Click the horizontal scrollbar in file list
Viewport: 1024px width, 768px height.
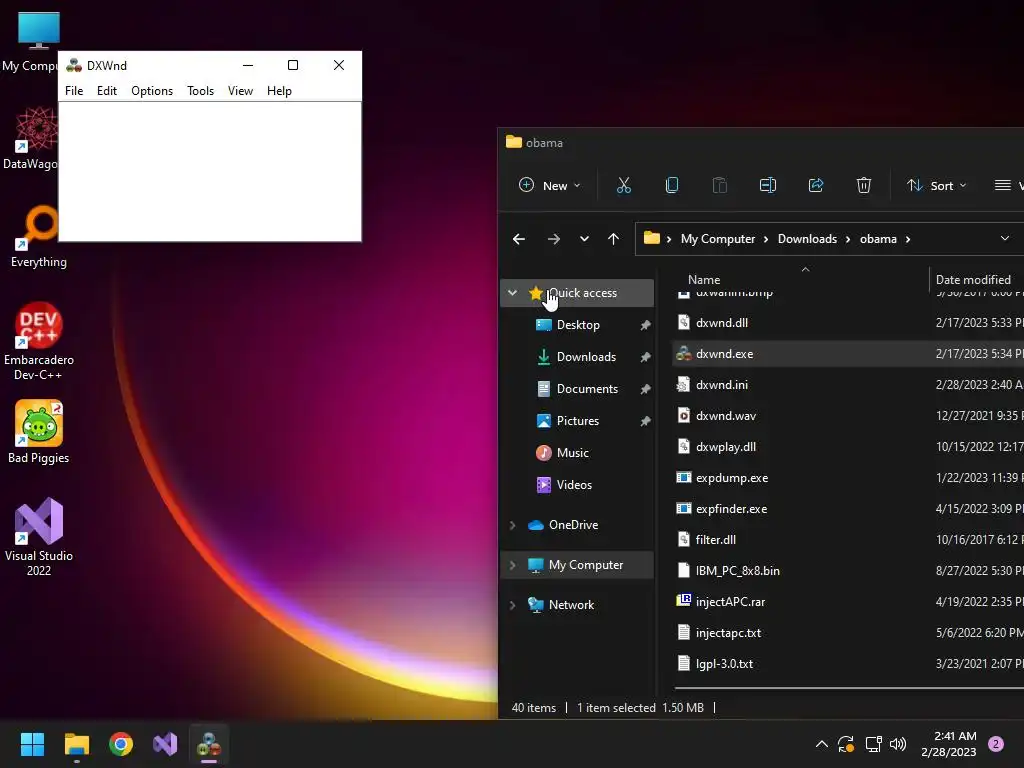click(x=849, y=688)
